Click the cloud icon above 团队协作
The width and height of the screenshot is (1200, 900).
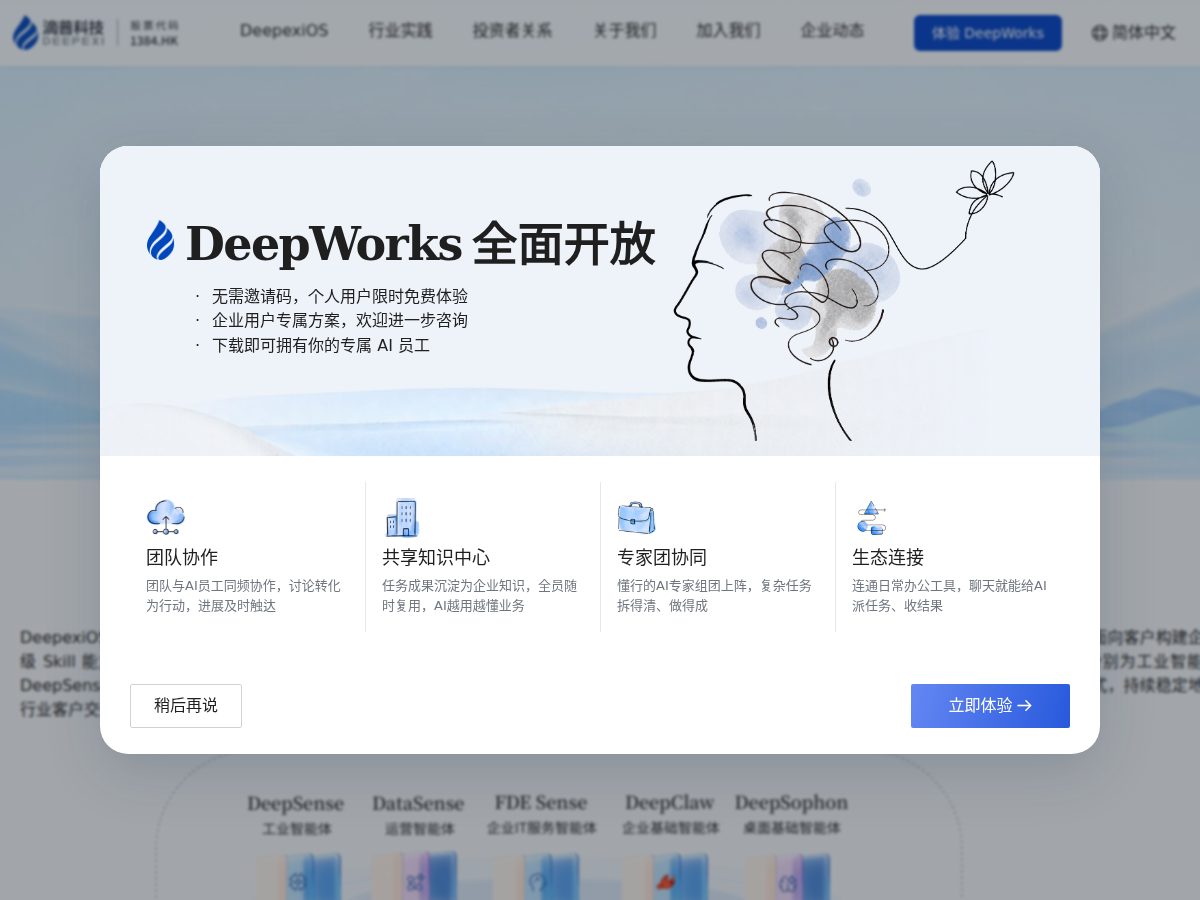click(x=166, y=517)
